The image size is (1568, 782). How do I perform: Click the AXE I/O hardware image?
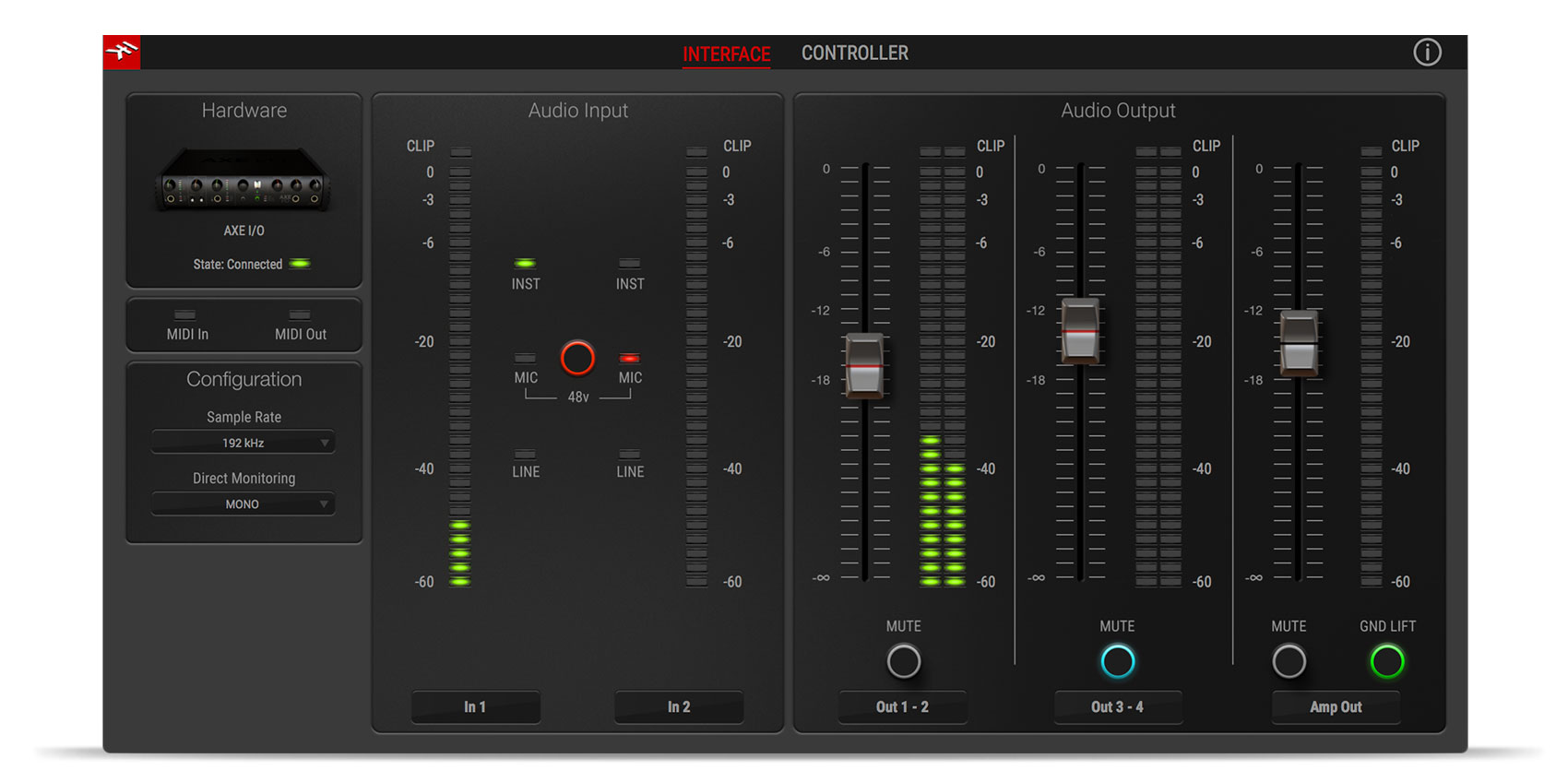click(x=244, y=180)
